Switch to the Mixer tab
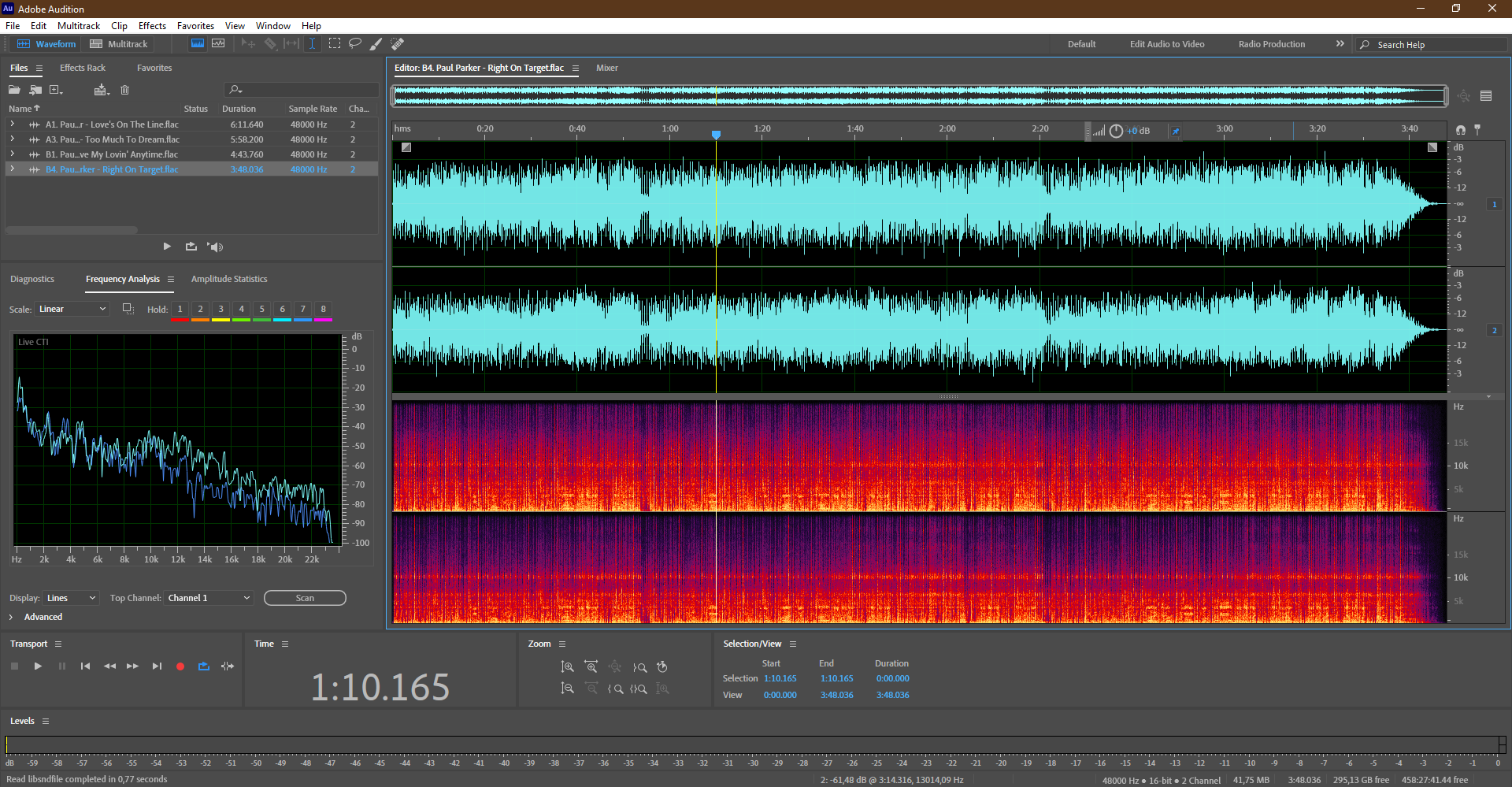Viewport: 1512px width, 787px height. 607,68
